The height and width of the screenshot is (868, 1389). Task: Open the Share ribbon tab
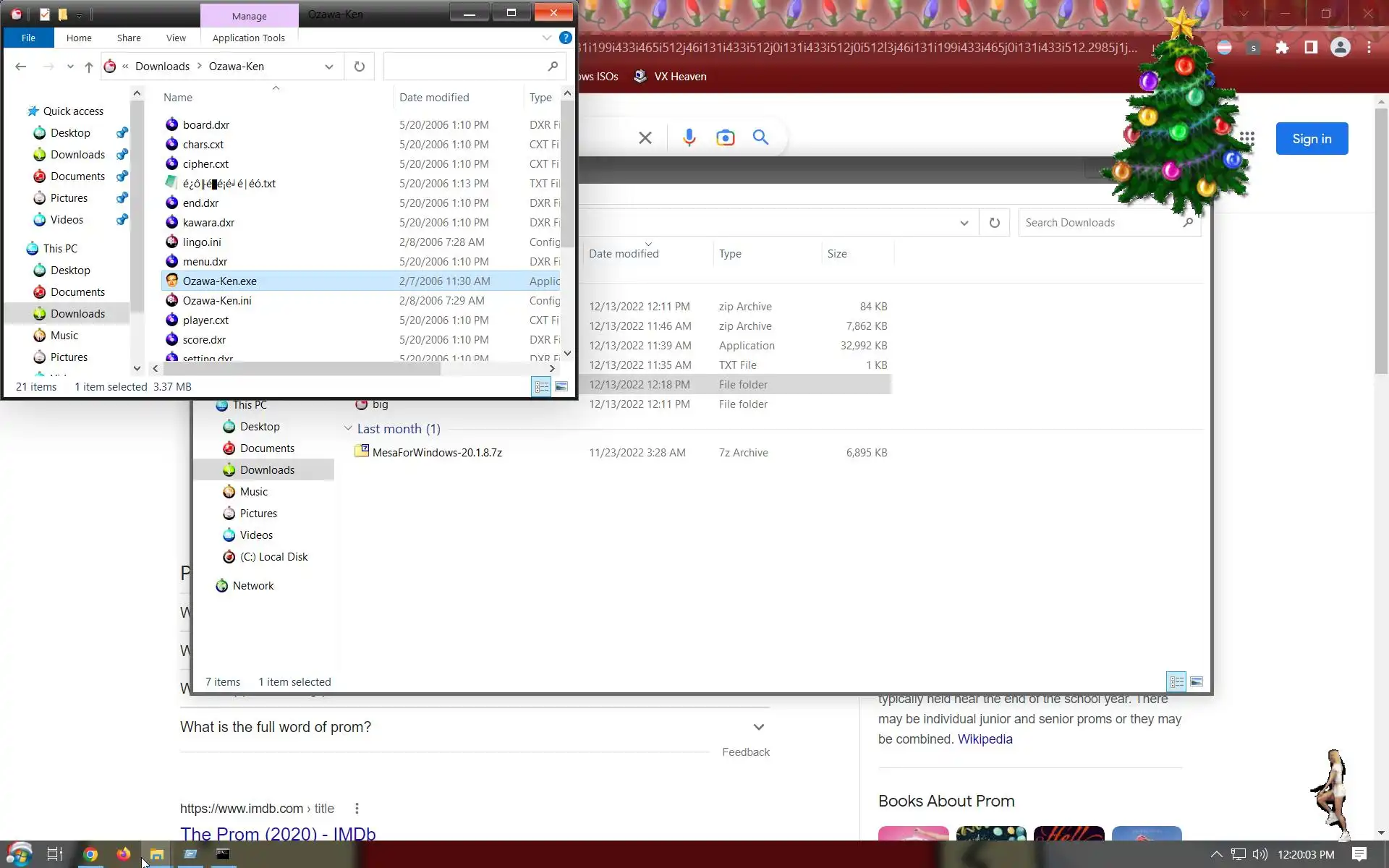[x=129, y=38]
